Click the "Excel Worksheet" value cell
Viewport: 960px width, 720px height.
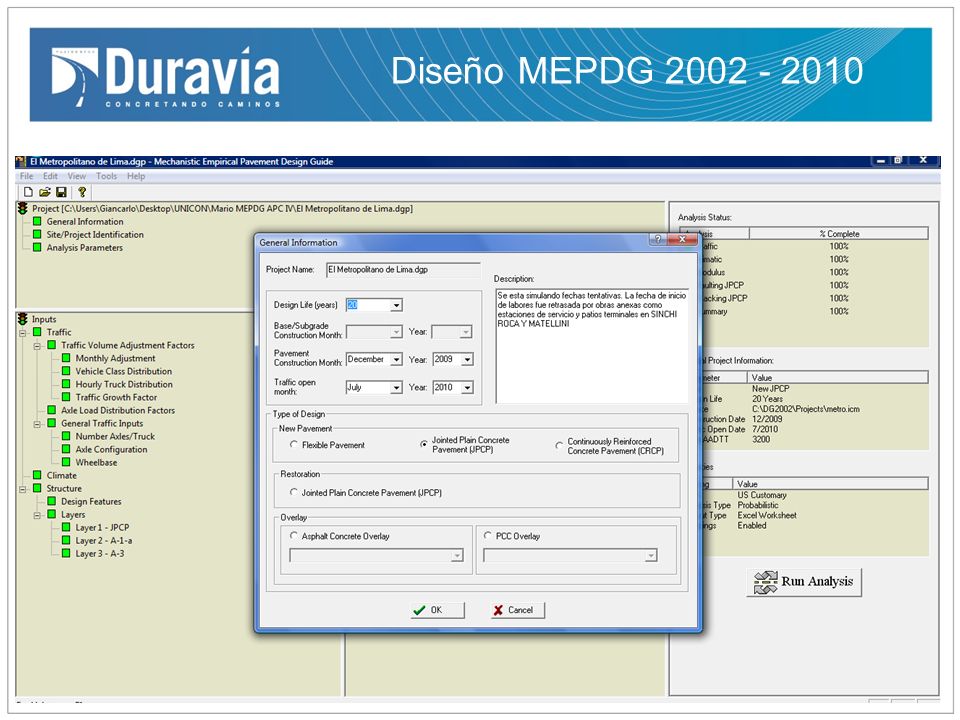pyautogui.click(x=767, y=516)
